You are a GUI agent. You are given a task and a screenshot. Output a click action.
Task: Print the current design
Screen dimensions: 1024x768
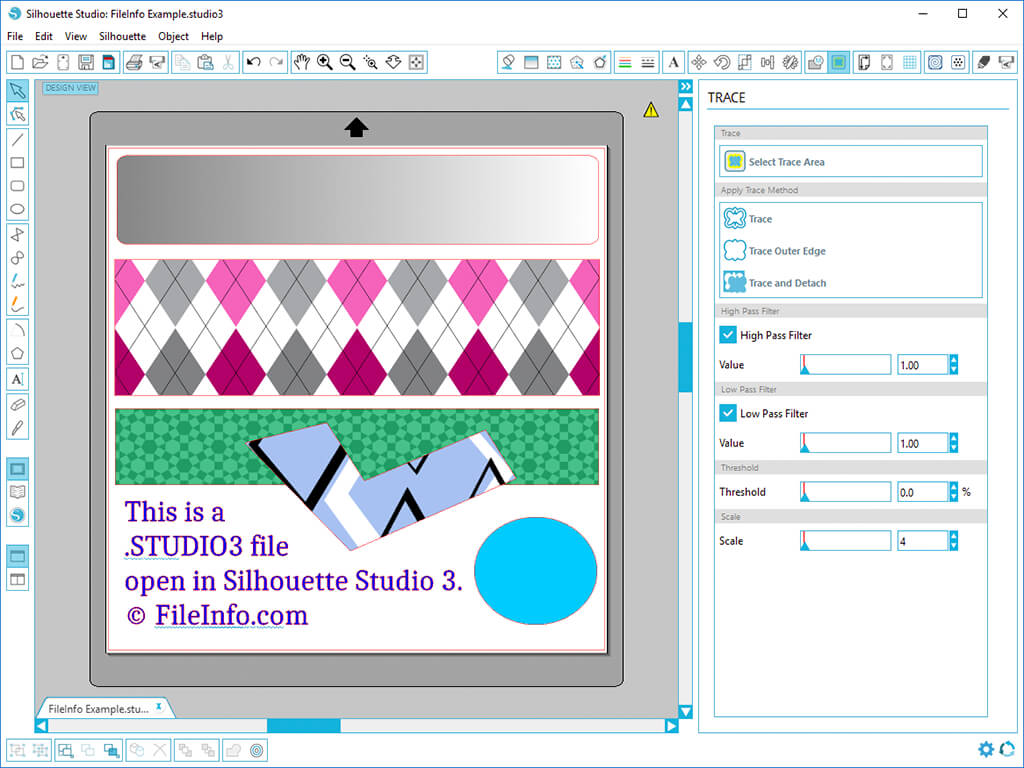tap(134, 62)
